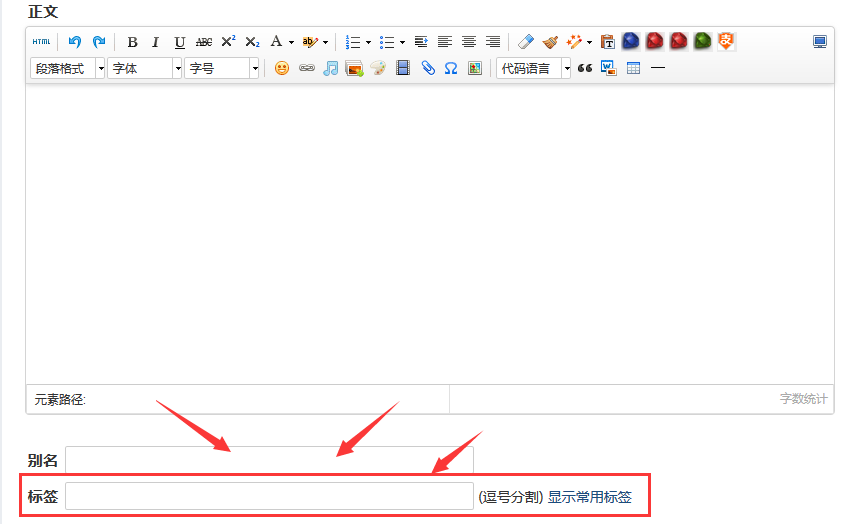
Task: Click the orange shield plugin icon
Action: 726,41
